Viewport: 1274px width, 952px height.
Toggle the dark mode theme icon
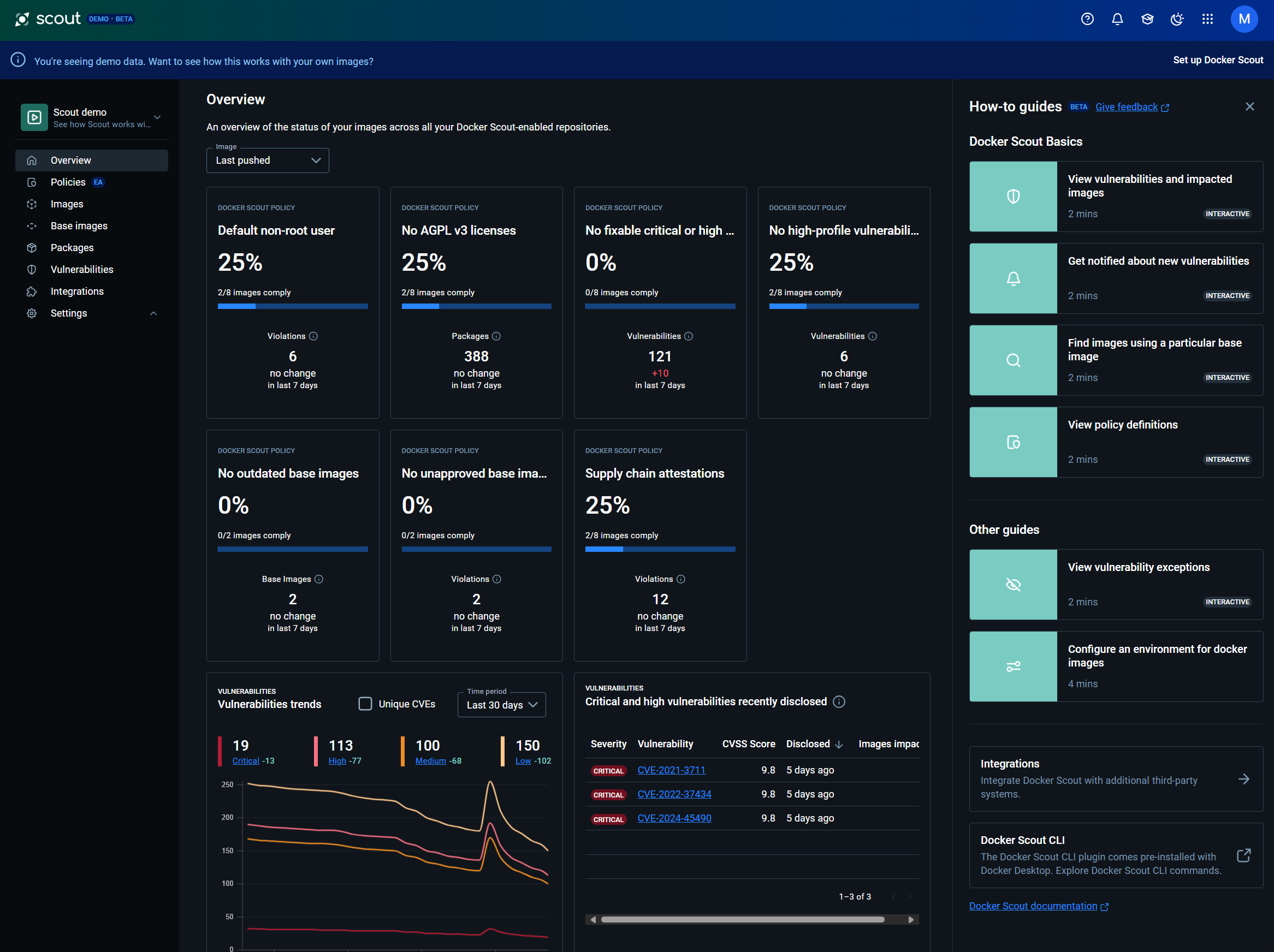pyautogui.click(x=1177, y=19)
